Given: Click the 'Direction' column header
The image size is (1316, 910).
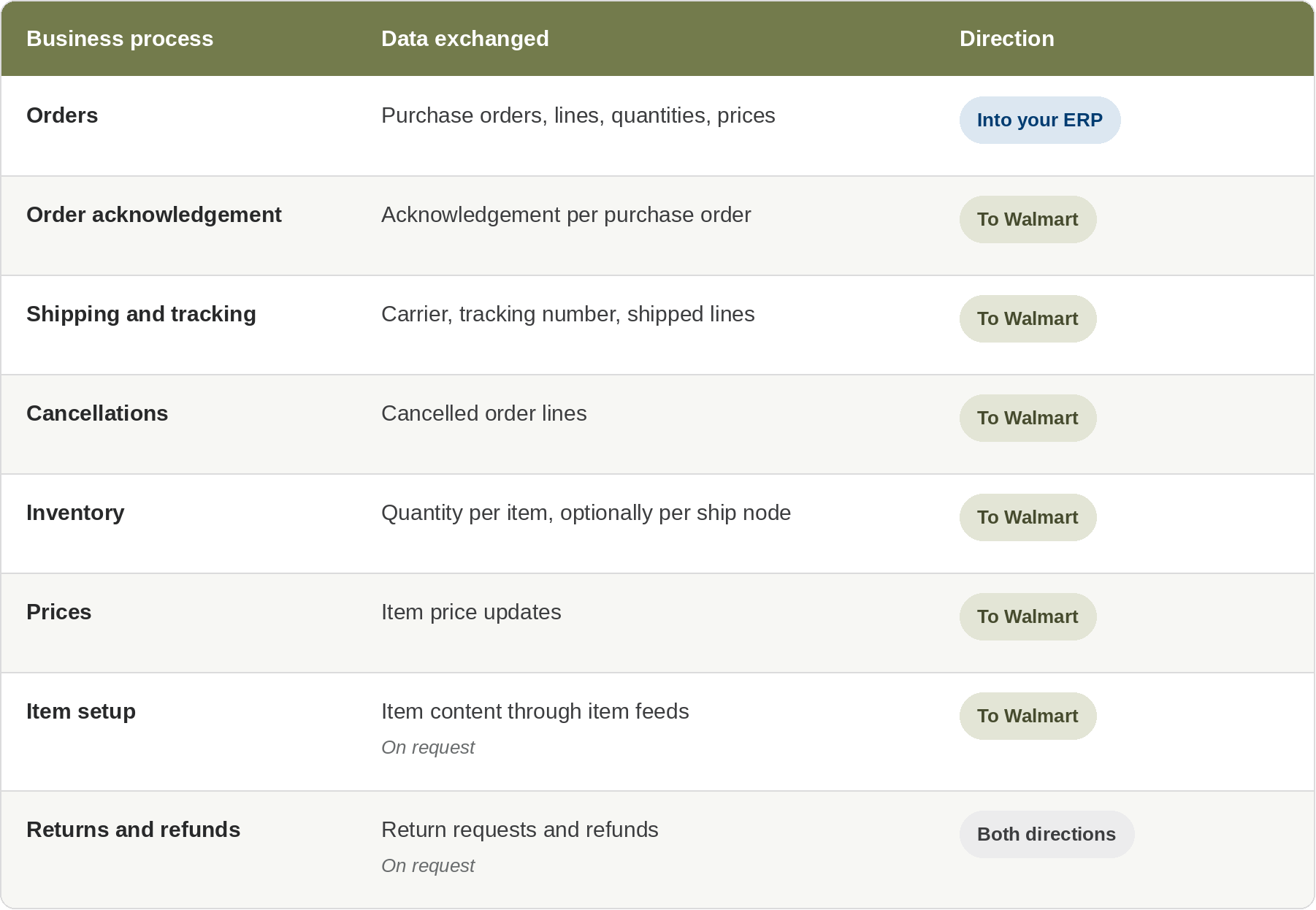Looking at the screenshot, I should (x=1006, y=39).
